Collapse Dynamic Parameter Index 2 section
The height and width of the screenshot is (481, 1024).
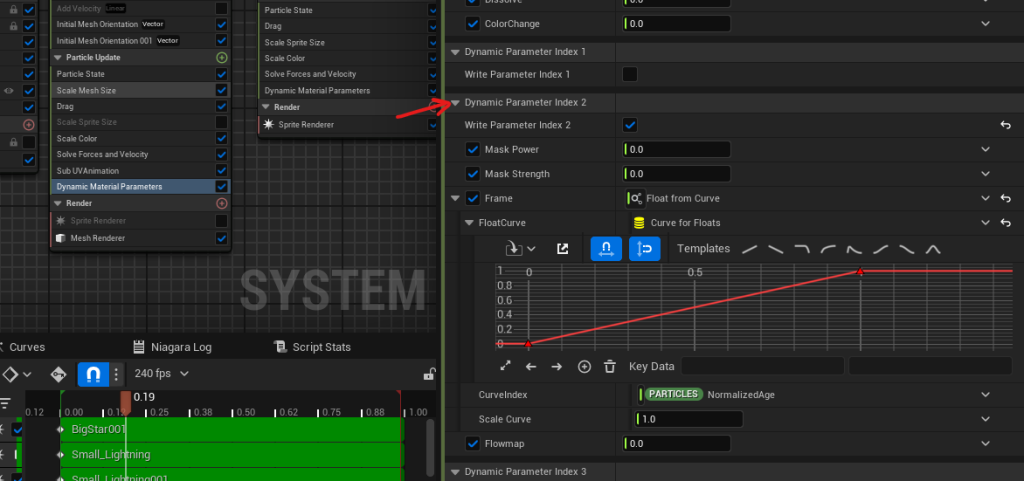[455, 102]
